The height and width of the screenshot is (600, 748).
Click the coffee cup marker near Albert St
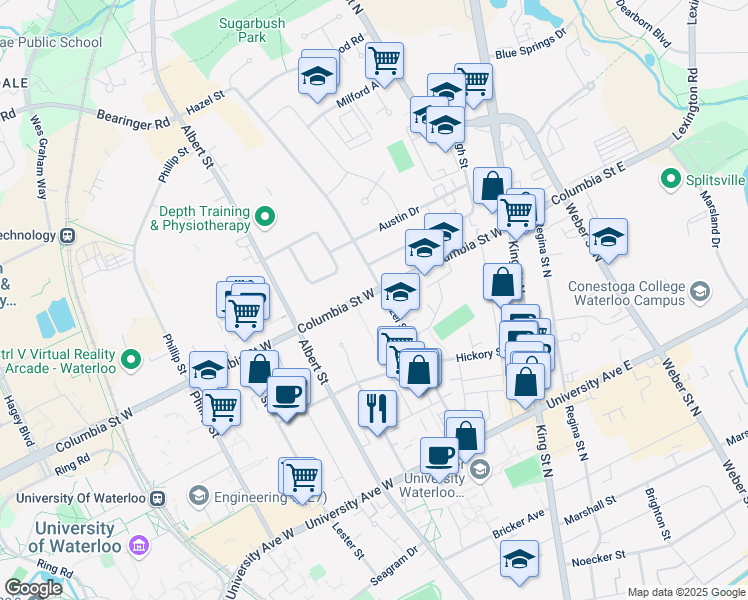coord(287,395)
